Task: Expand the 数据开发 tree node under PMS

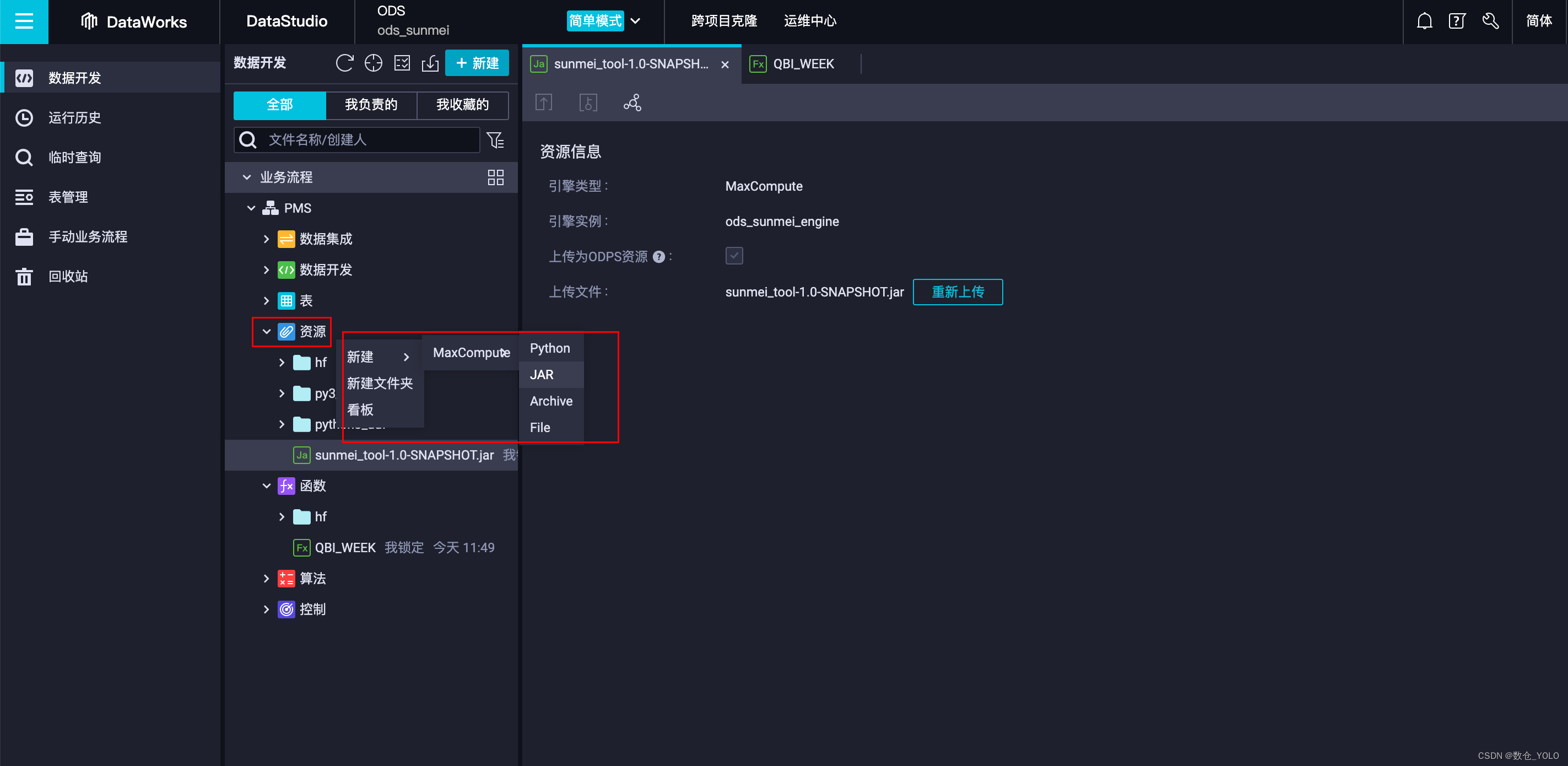Action: 266,269
